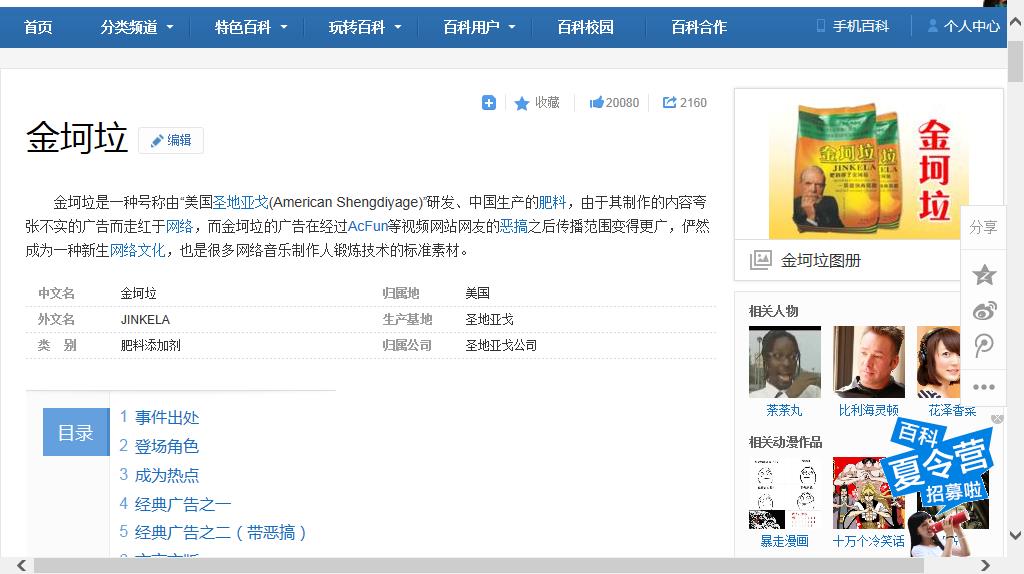The image size is (1024, 574).
Task: Click the 比利海灵顿 name link
Action: 869,410
